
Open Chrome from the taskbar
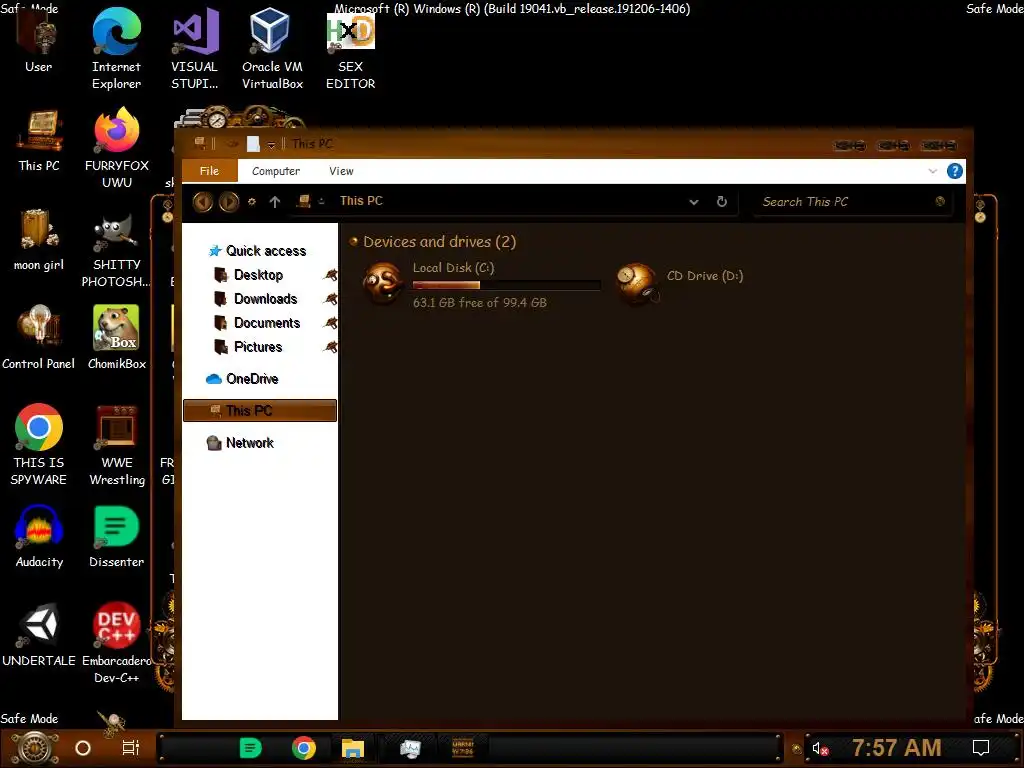coord(304,748)
